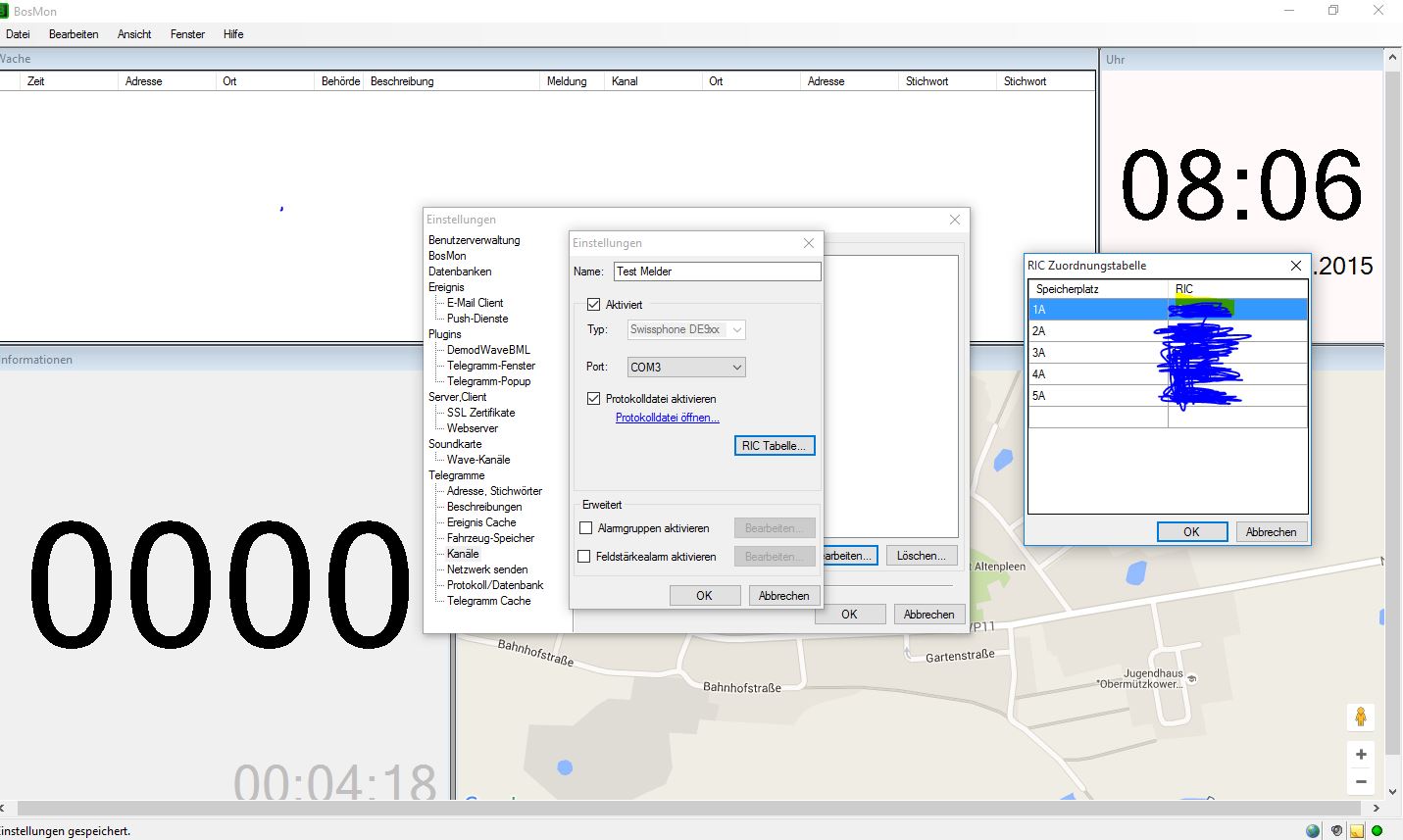Viewport: 1403px width, 840px height.
Task: Click the horizontal scrollbar right arrow
Action: (x=1376, y=809)
